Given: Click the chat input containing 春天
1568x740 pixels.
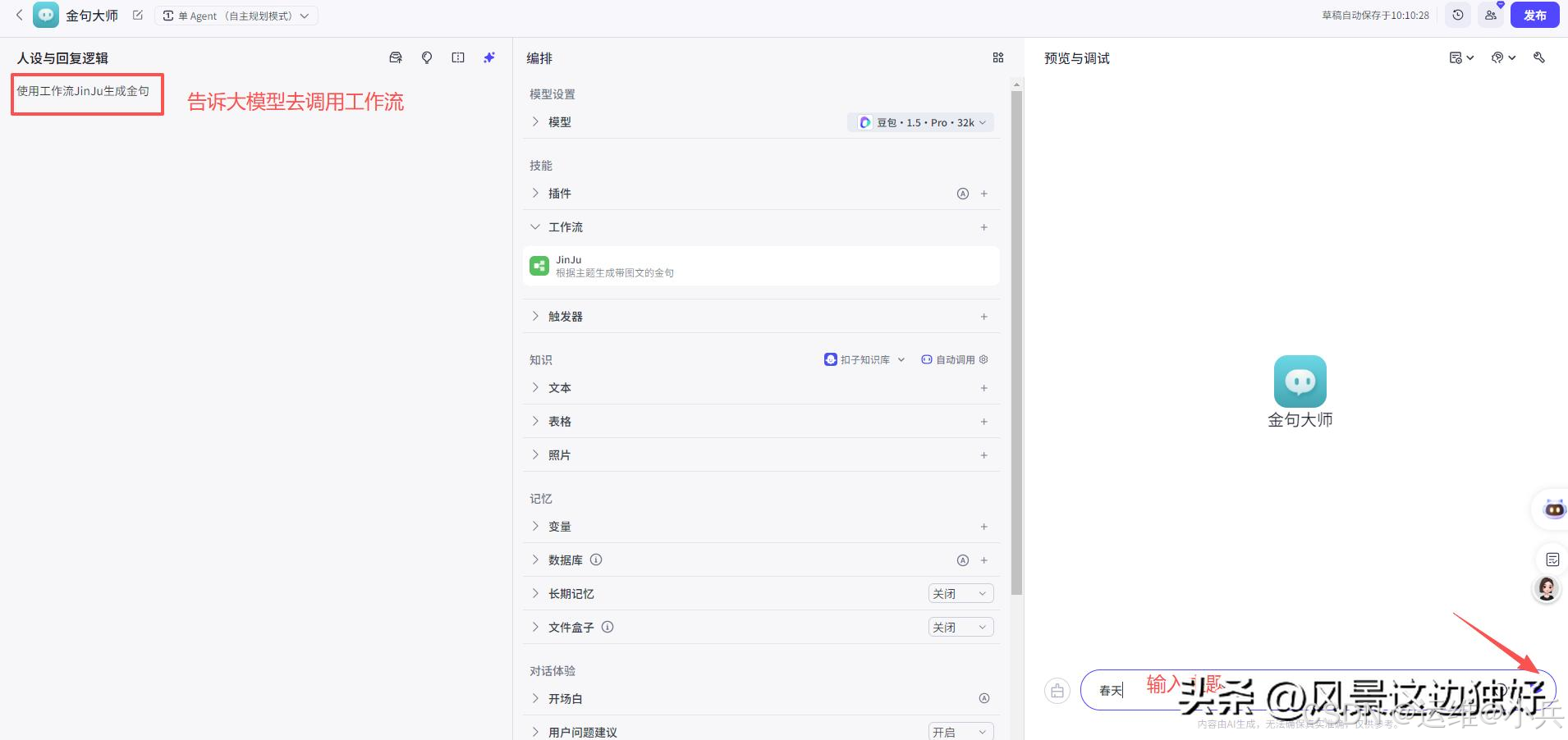Looking at the screenshot, I should (x=1149, y=690).
